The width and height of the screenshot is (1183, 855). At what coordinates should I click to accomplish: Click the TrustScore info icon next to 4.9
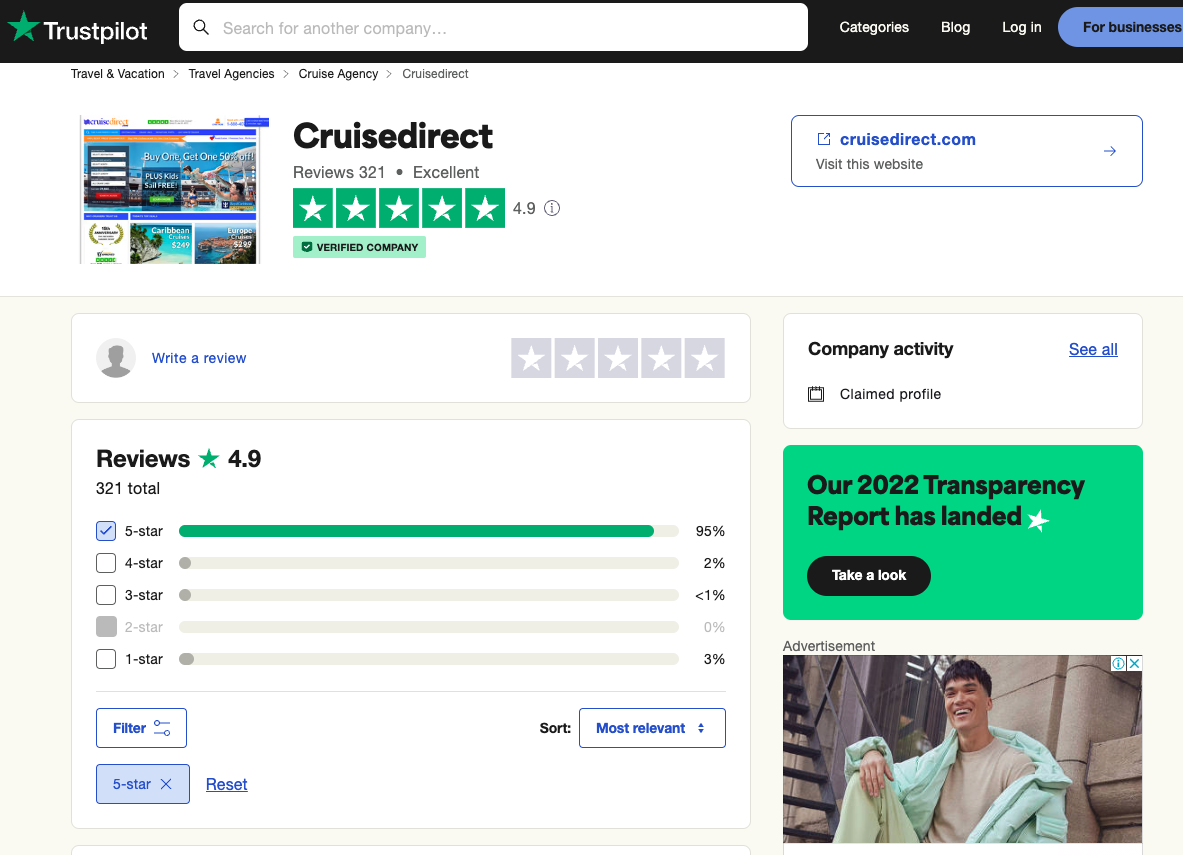pyautogui.click(x=552, y=208)
